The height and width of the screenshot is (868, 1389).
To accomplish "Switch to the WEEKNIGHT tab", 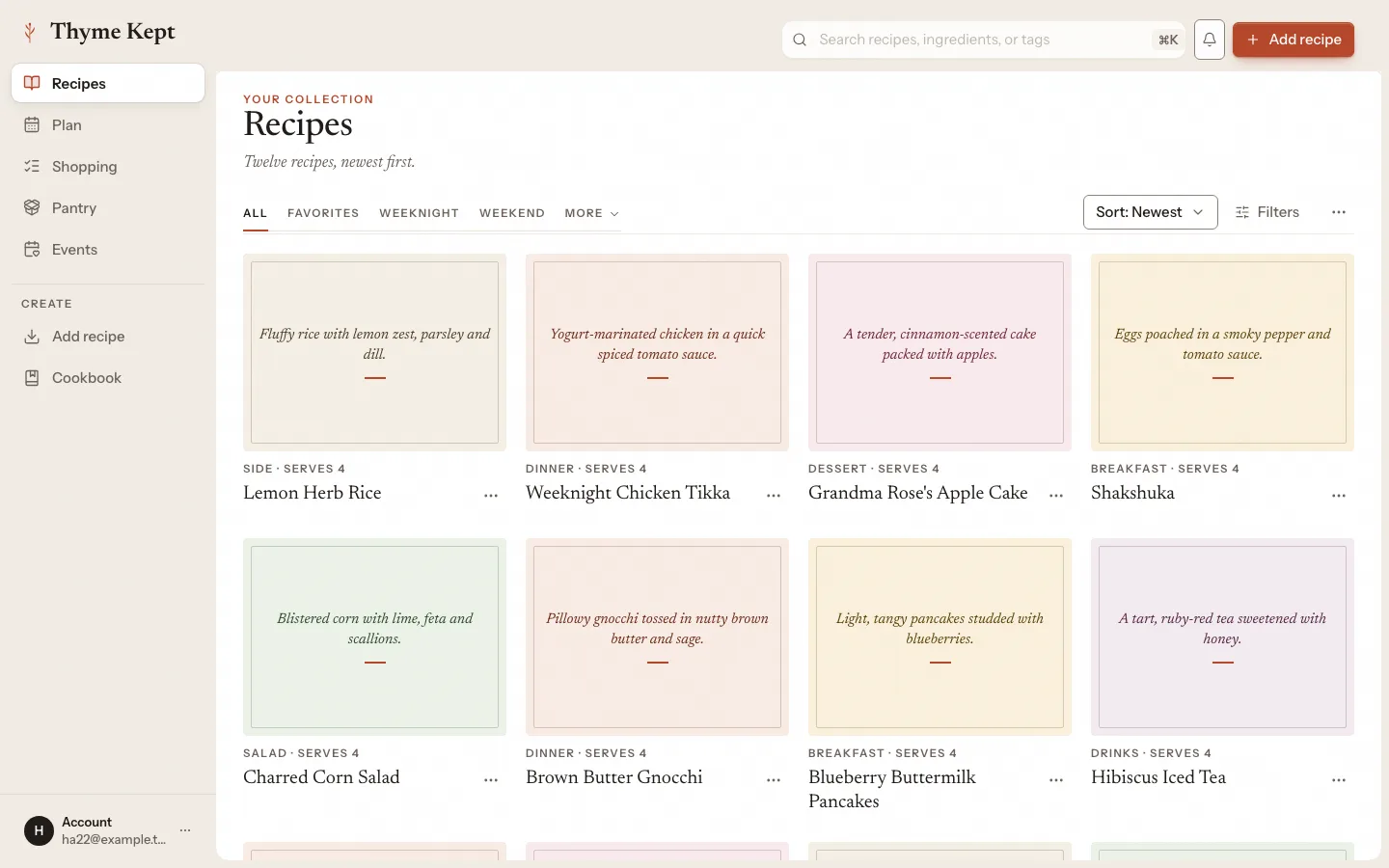I will point(419,213).
